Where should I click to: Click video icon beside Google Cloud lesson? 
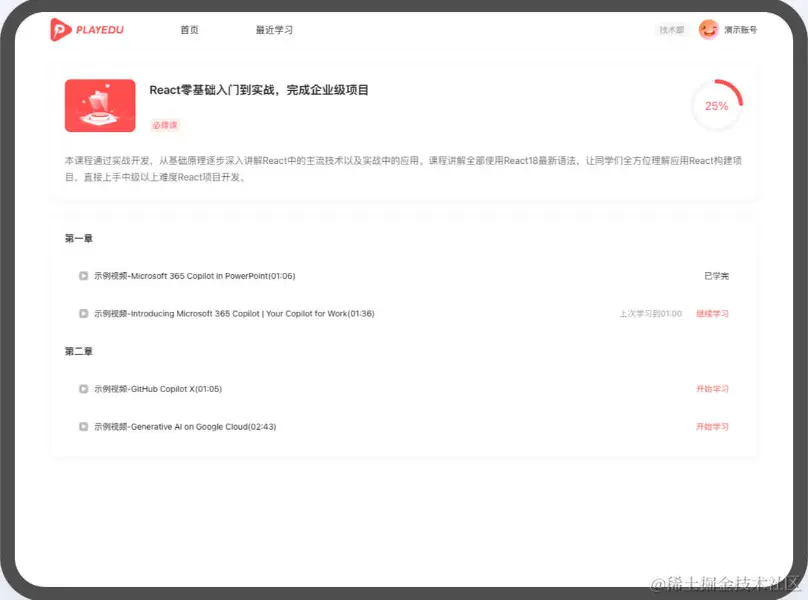coord(83,426)
